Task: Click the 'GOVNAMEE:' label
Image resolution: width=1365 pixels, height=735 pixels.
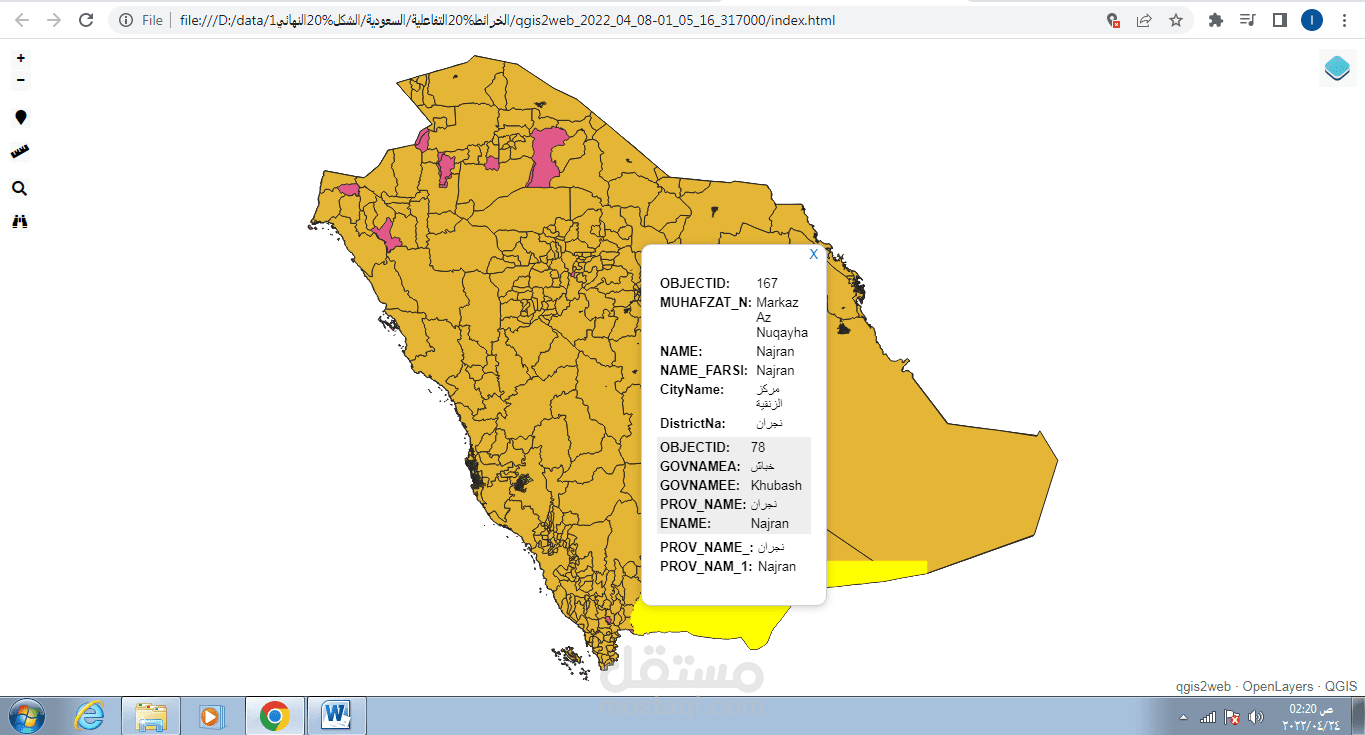Action: 700,485
